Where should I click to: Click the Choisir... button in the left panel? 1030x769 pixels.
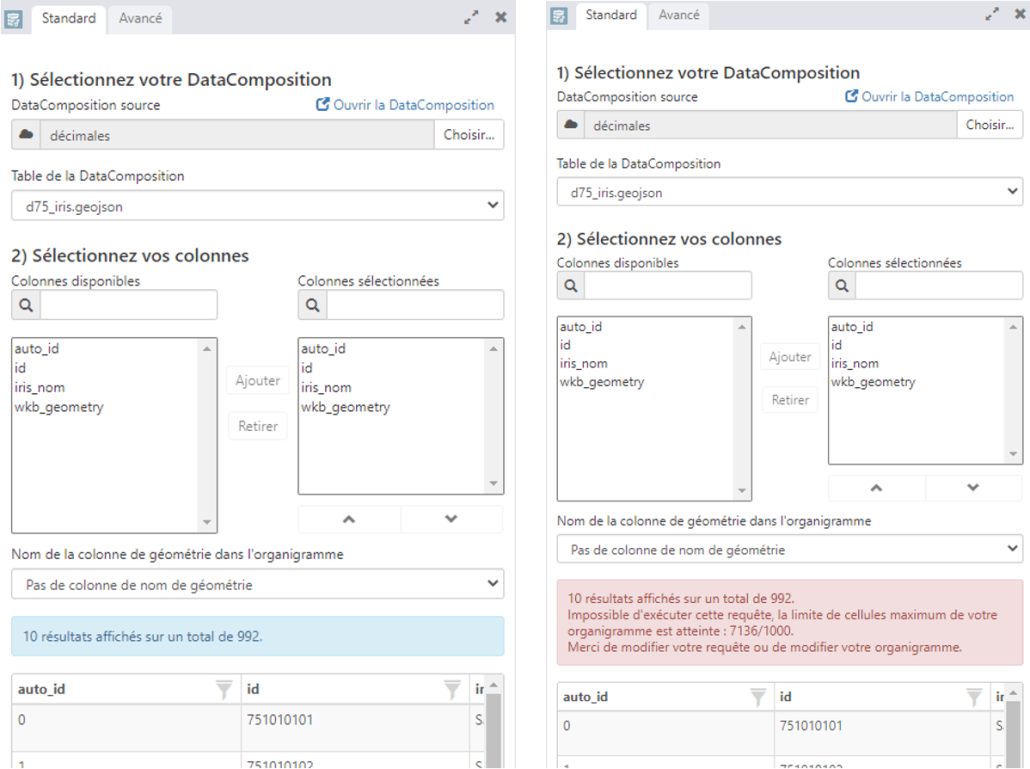point(468,135)
